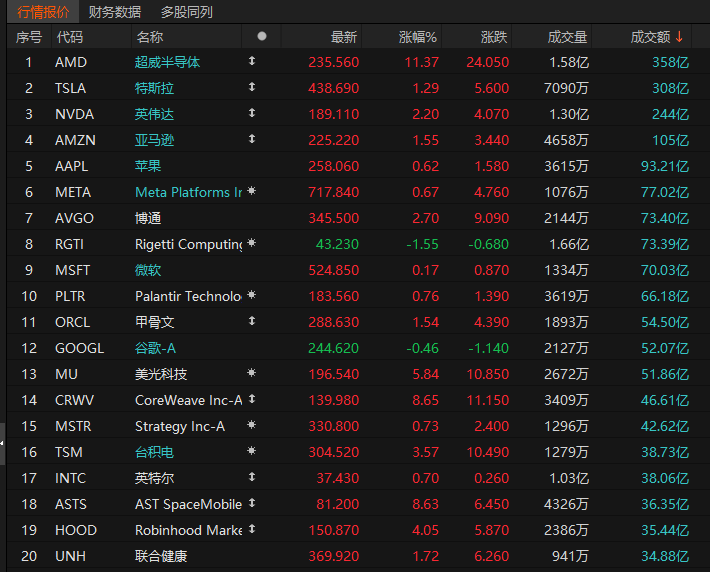
Task: Click the star marker in the TSM row
Action: [x=251, y=452]
